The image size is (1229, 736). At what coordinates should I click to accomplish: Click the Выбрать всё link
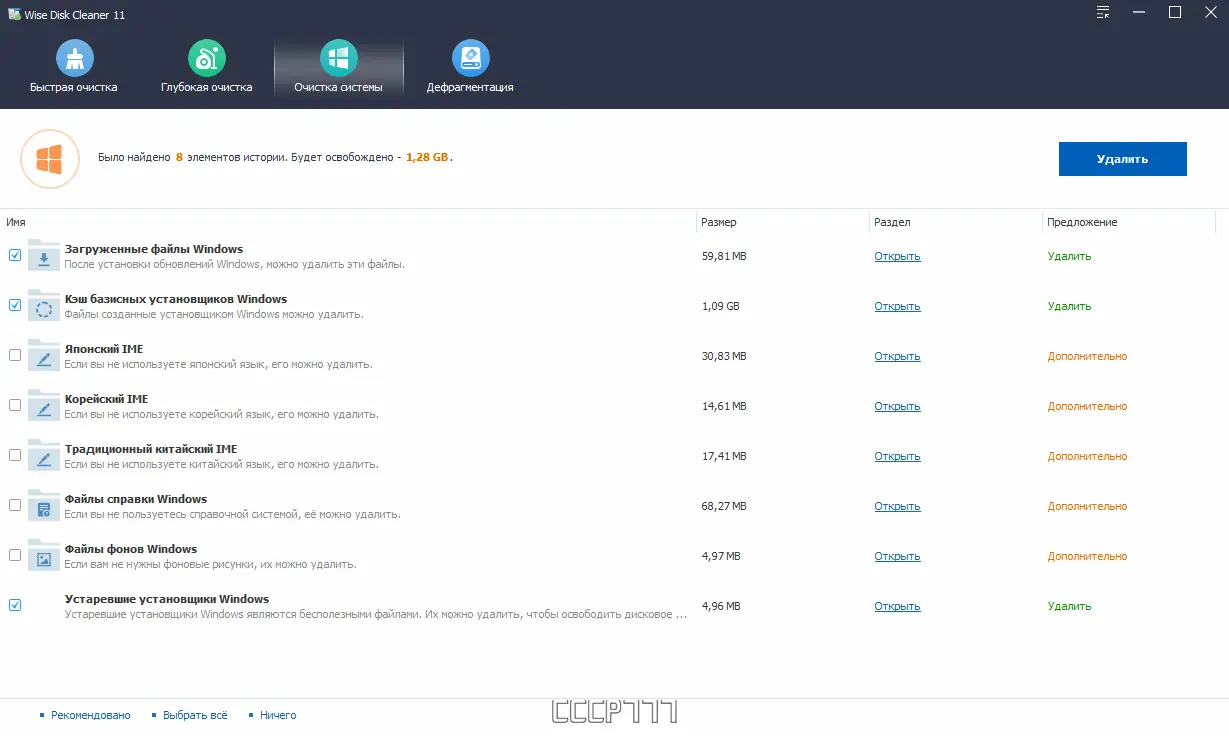point(194,715)
